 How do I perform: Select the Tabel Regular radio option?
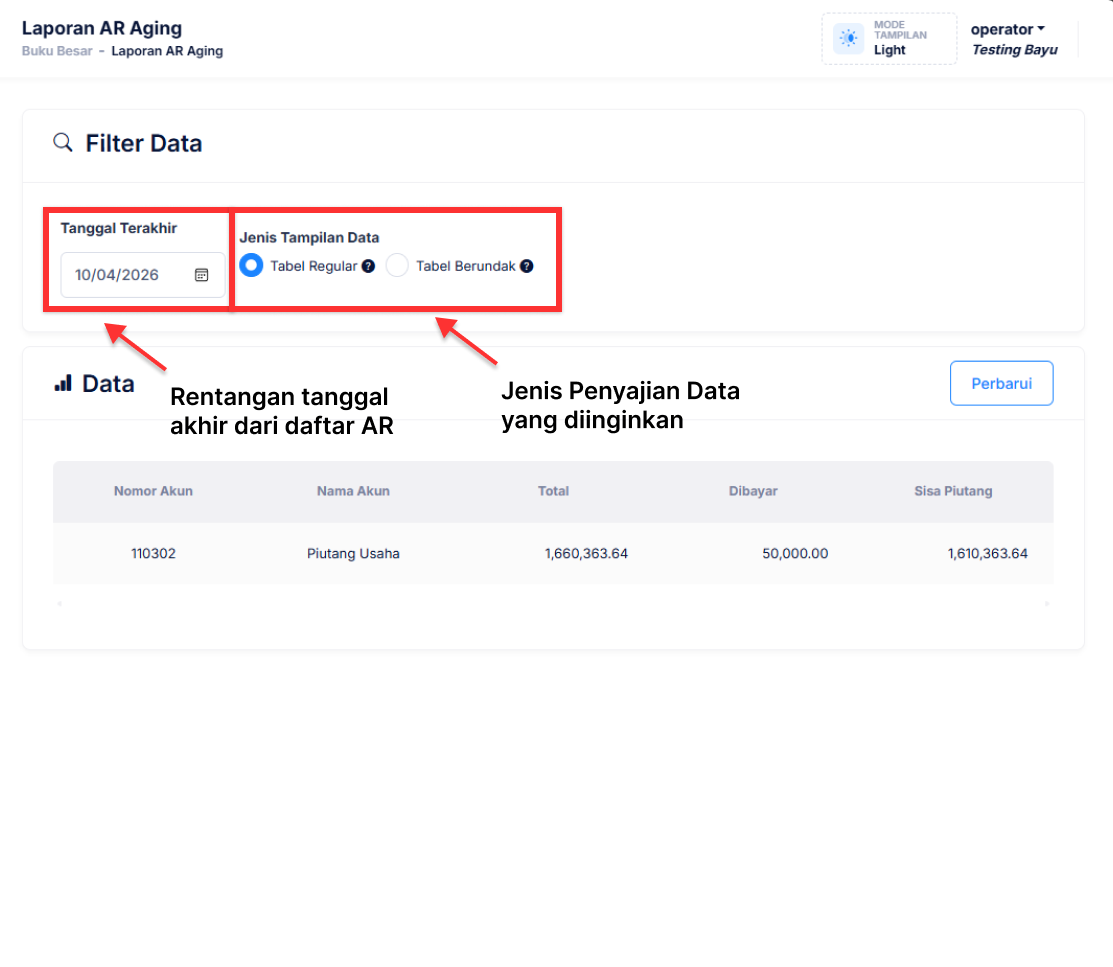tap(252, 266)
